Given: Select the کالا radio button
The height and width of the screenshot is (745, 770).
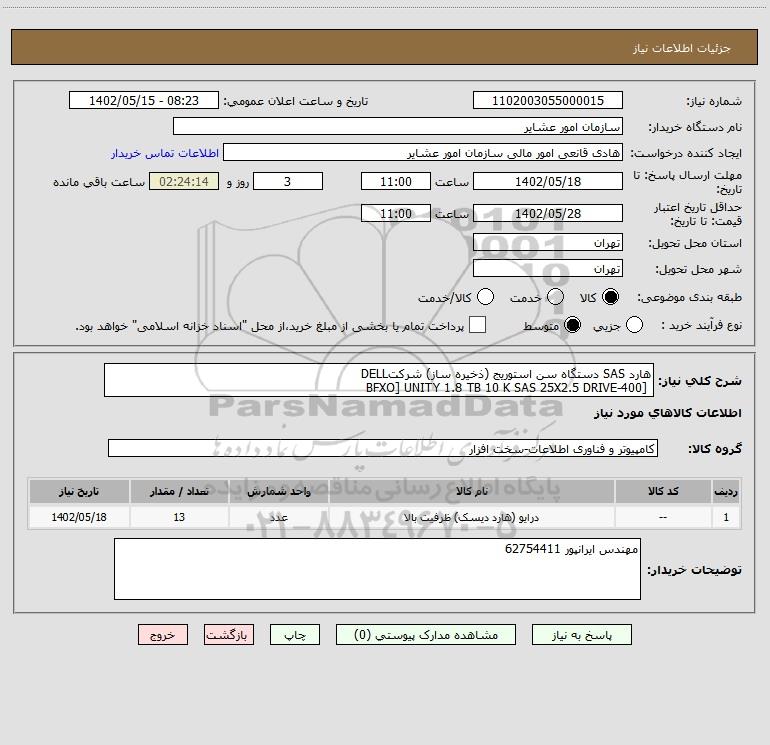Looking at the screenshot, I should pos(610,297).
